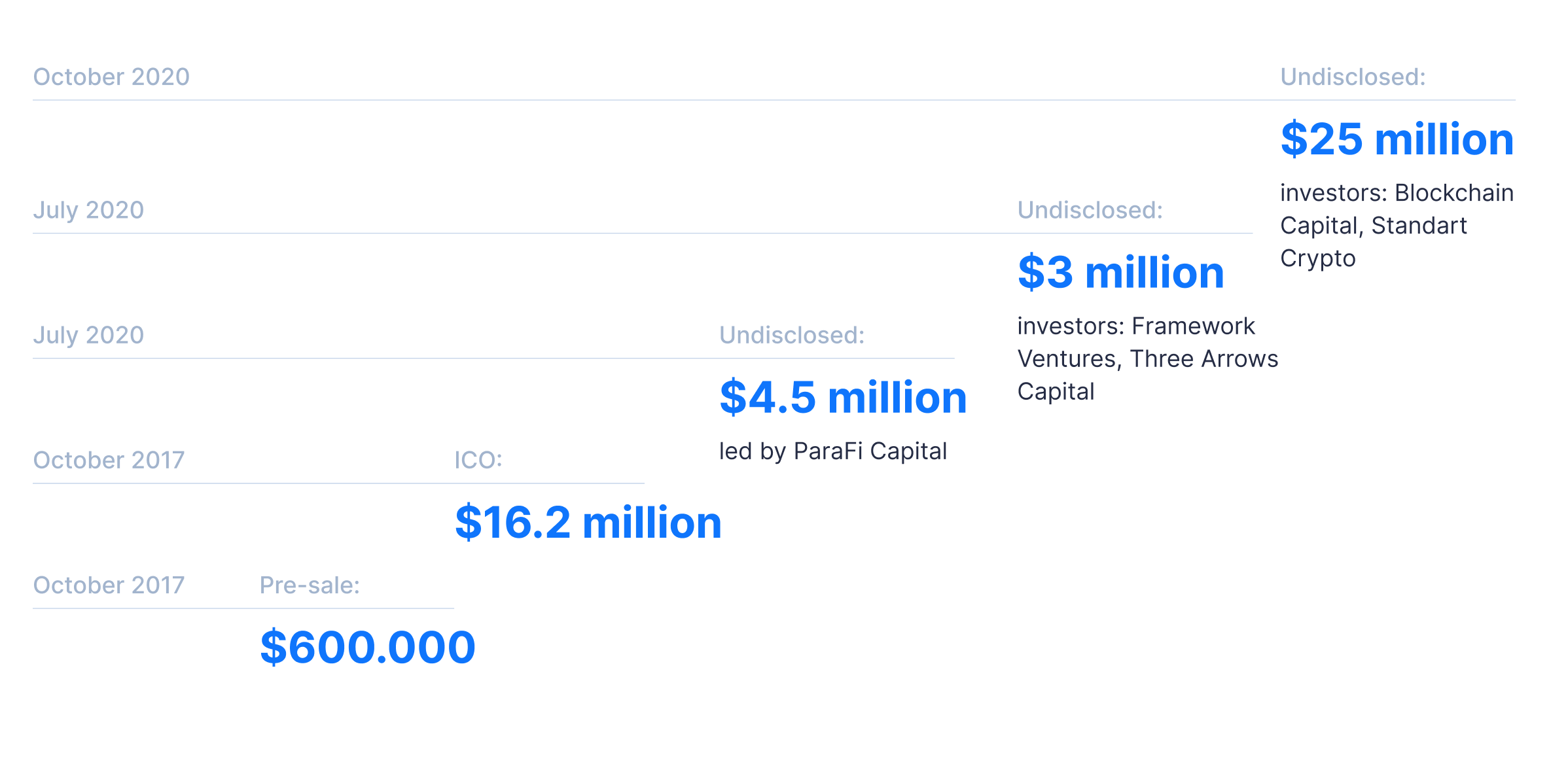Image resolution: width=1568 pixels, height=768 pixels.
Task: Select the $4.5 million amount
Action: click(843, 397)
